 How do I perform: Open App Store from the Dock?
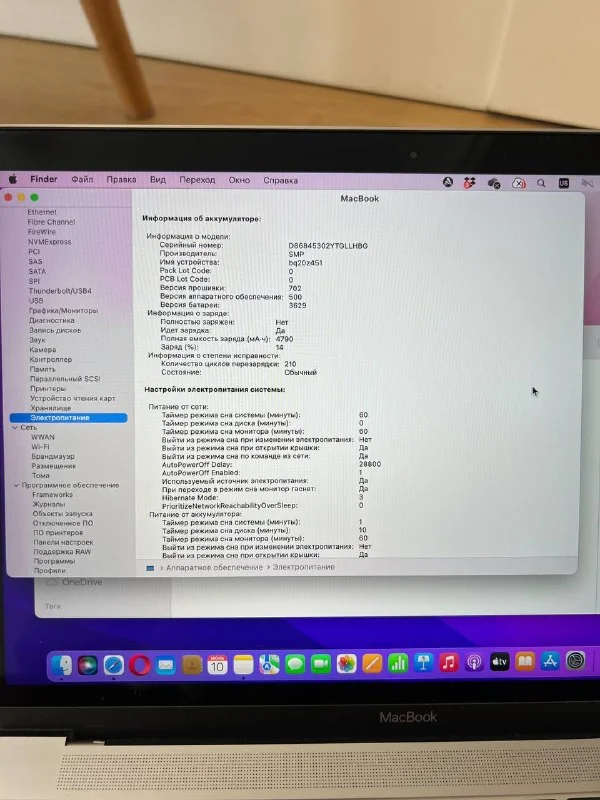(x=550, y=661)
